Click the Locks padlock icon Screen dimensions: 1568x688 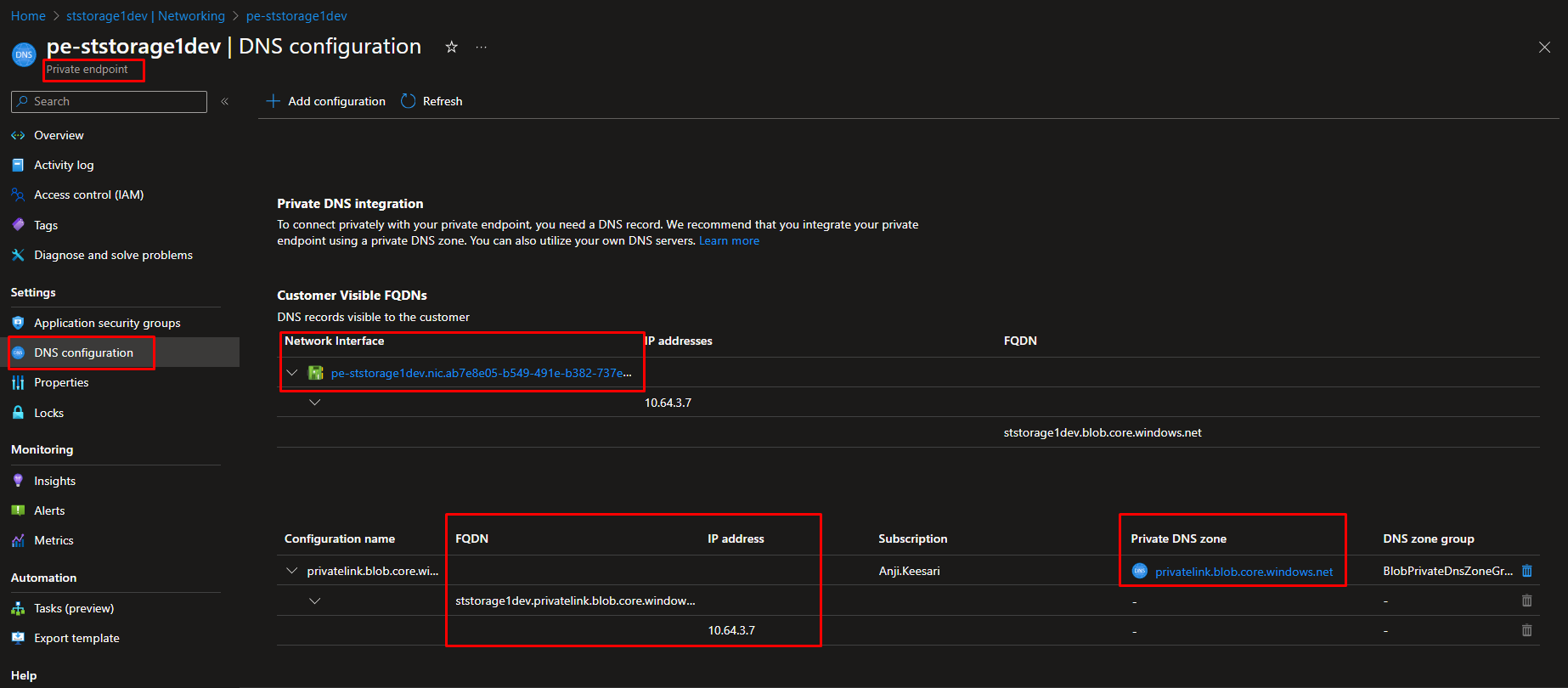(x=18, y=413)
